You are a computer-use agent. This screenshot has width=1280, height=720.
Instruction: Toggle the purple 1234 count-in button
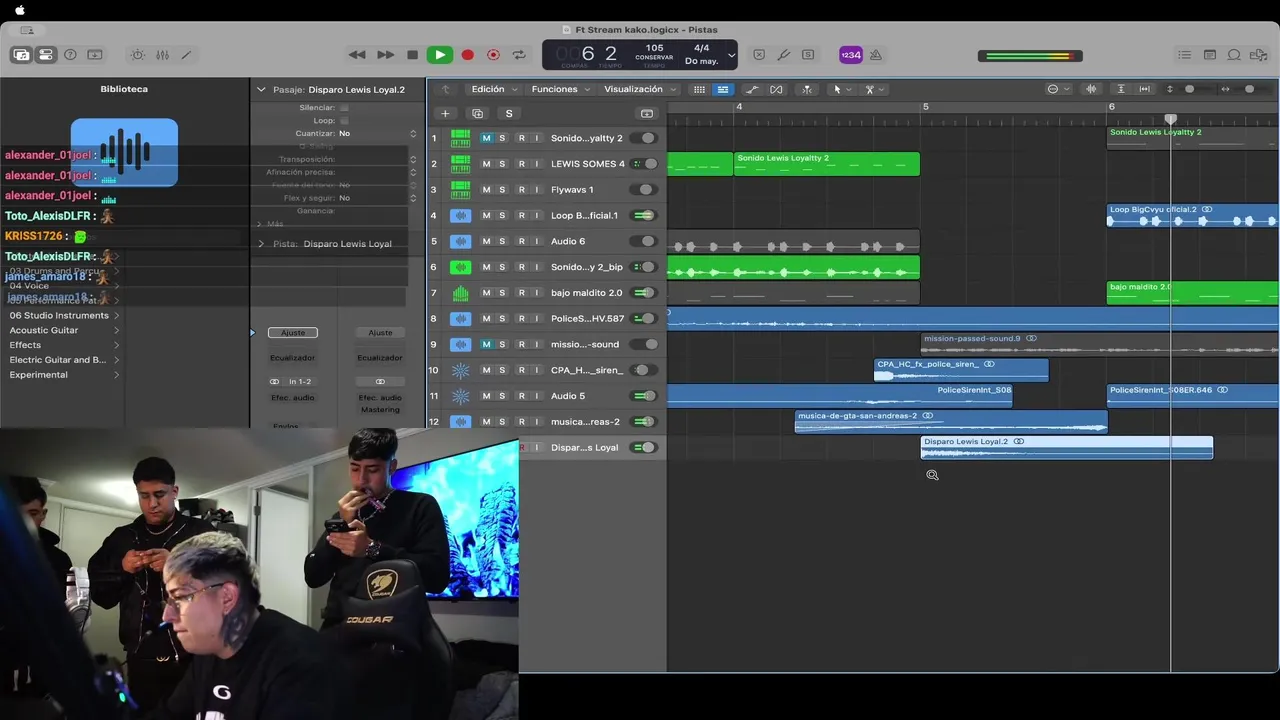[x=850, y=55]
